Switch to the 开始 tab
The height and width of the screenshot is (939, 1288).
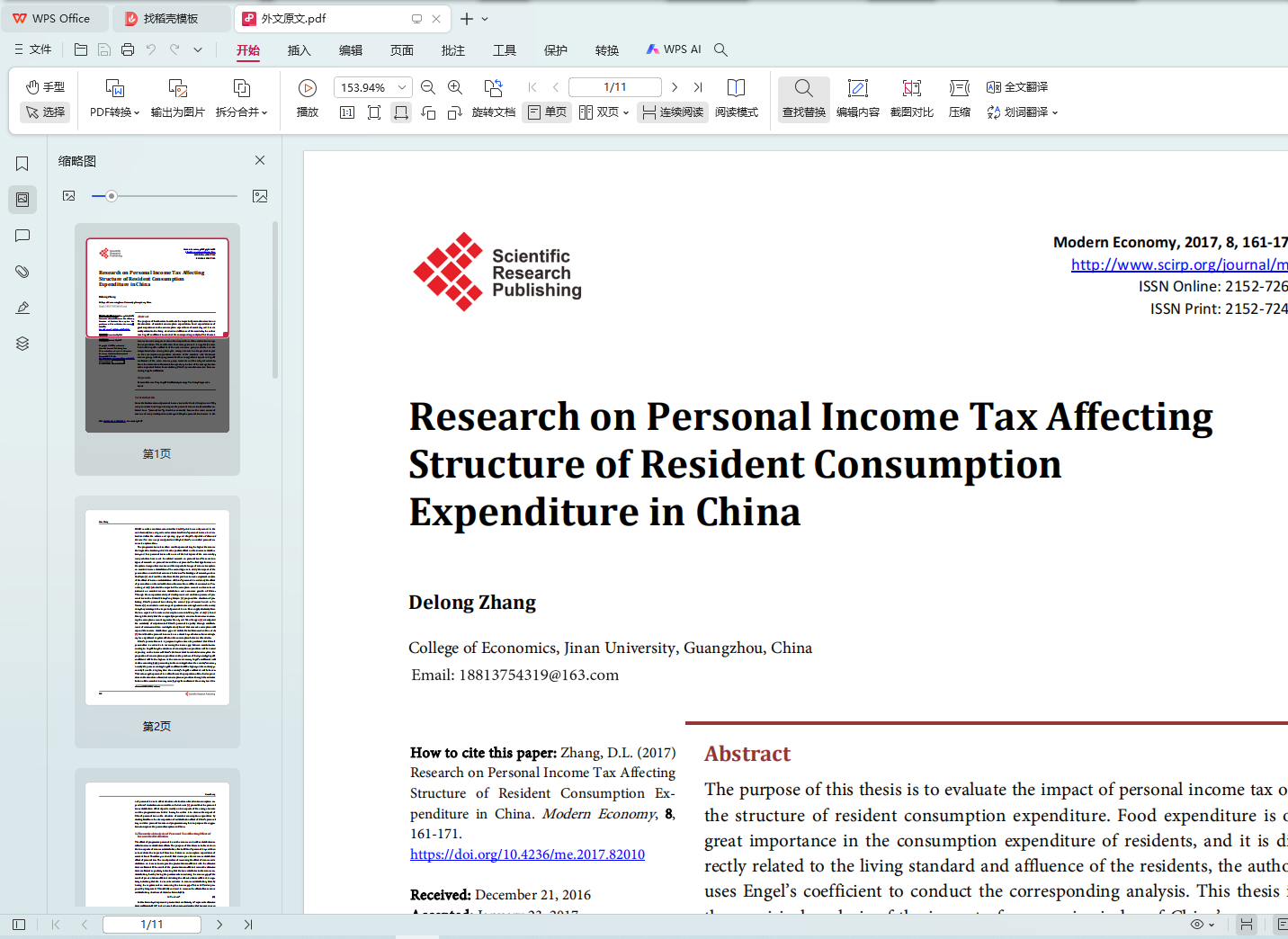tap(248, 50)
